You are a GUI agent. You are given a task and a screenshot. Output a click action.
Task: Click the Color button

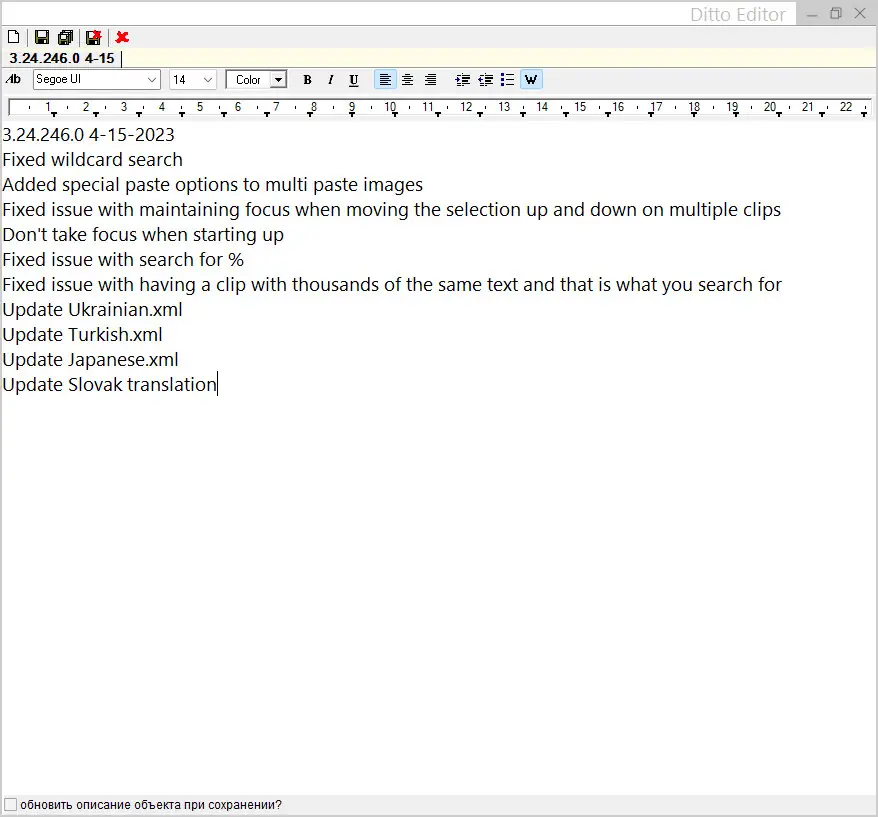[248, 80]
